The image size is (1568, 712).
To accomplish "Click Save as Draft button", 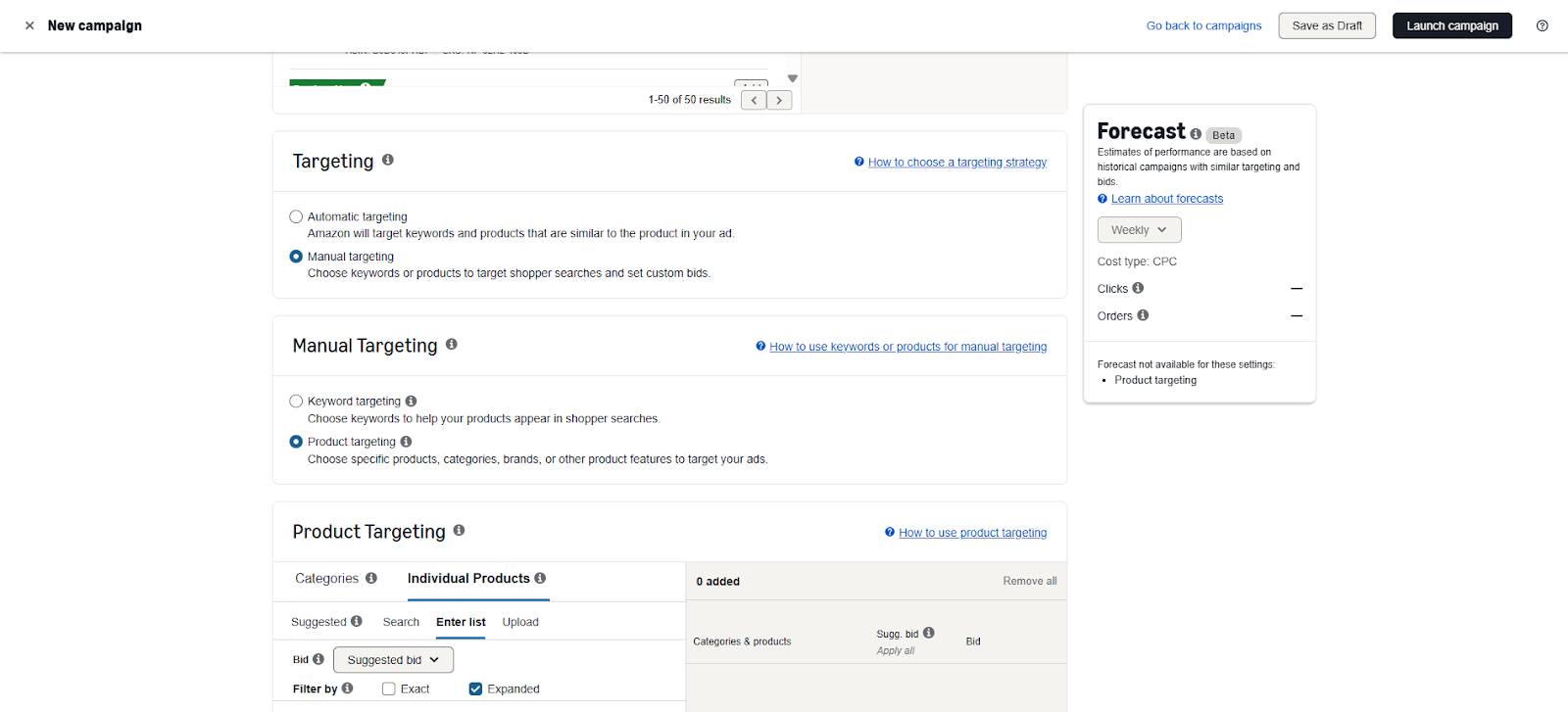I will click(x=1327, y=25).
